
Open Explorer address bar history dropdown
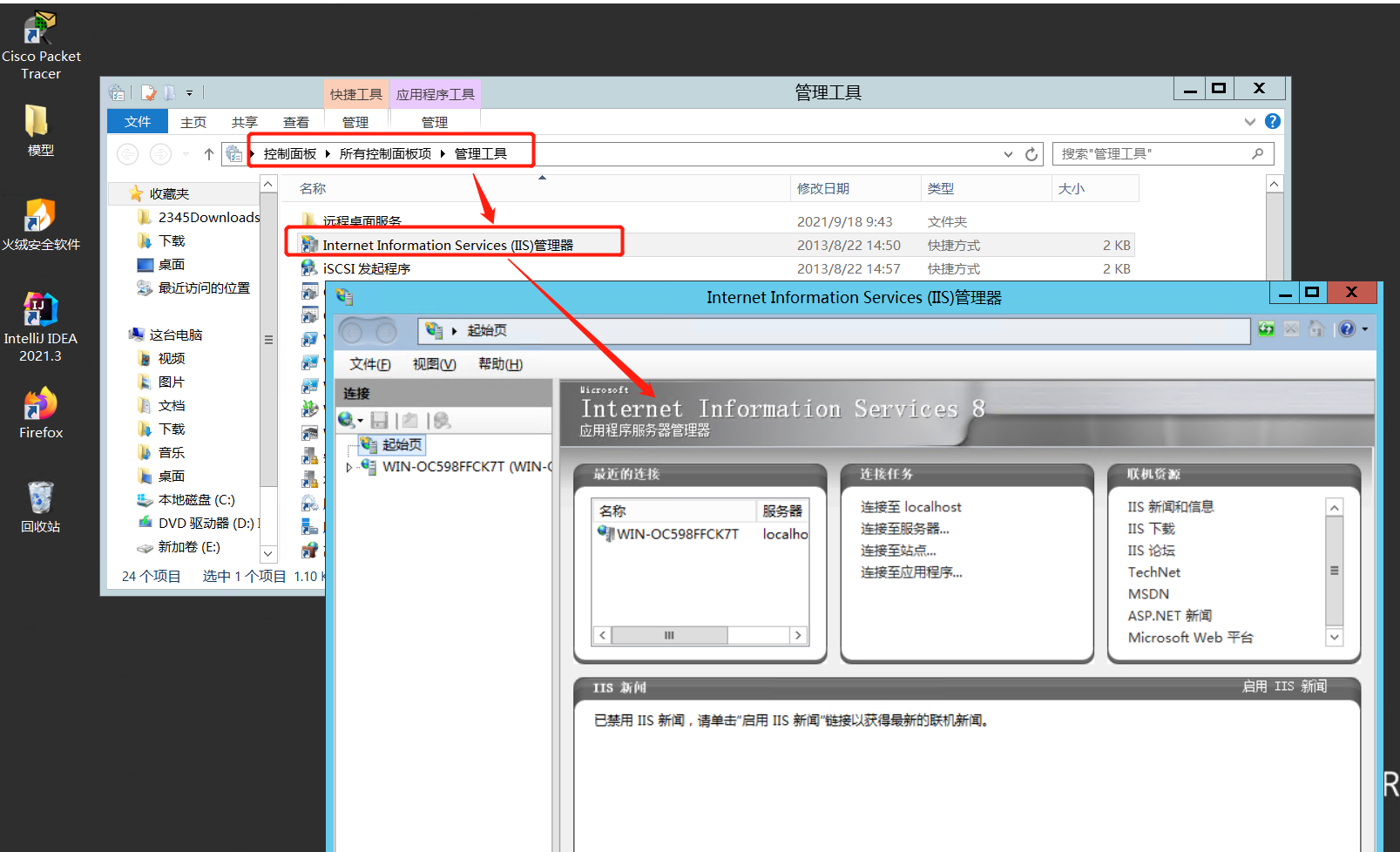[x=1008, y=154]
